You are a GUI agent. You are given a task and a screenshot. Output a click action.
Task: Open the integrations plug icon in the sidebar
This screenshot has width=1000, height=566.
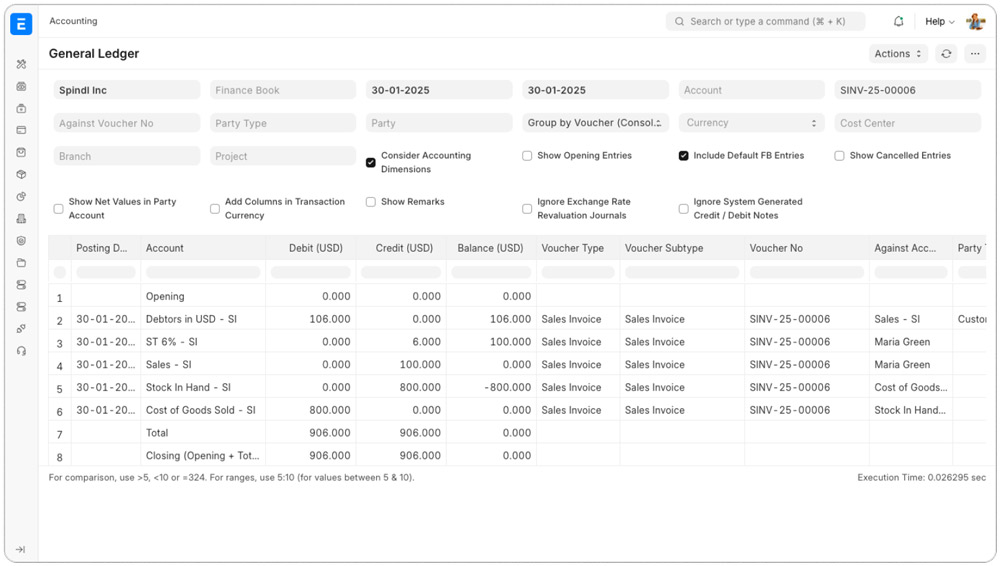[x=21, y=329]
